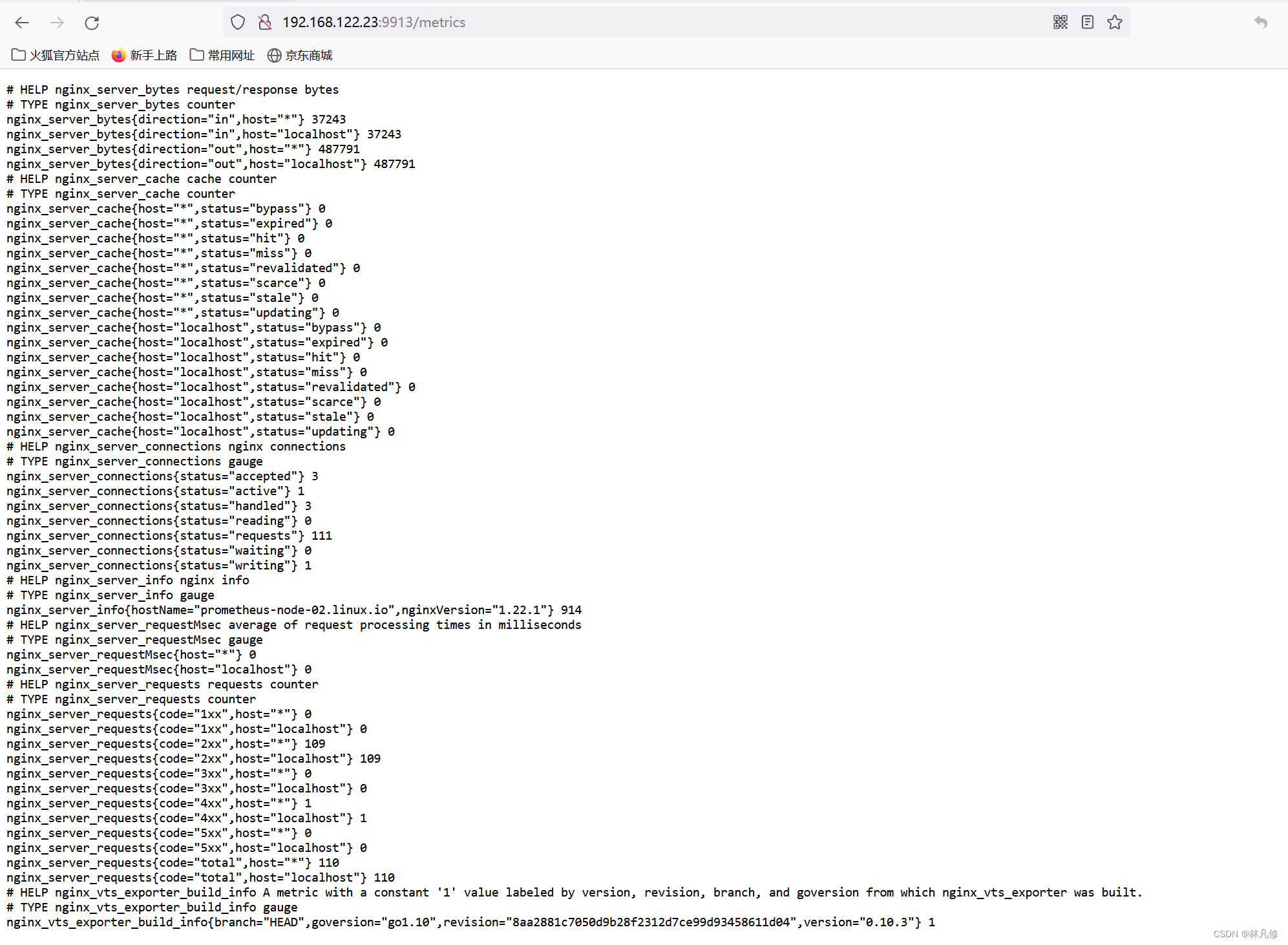Image resolution: width=1288 pixels, height=945 pixels.
Task: Toggle reader view icon
Action: 1088,23
